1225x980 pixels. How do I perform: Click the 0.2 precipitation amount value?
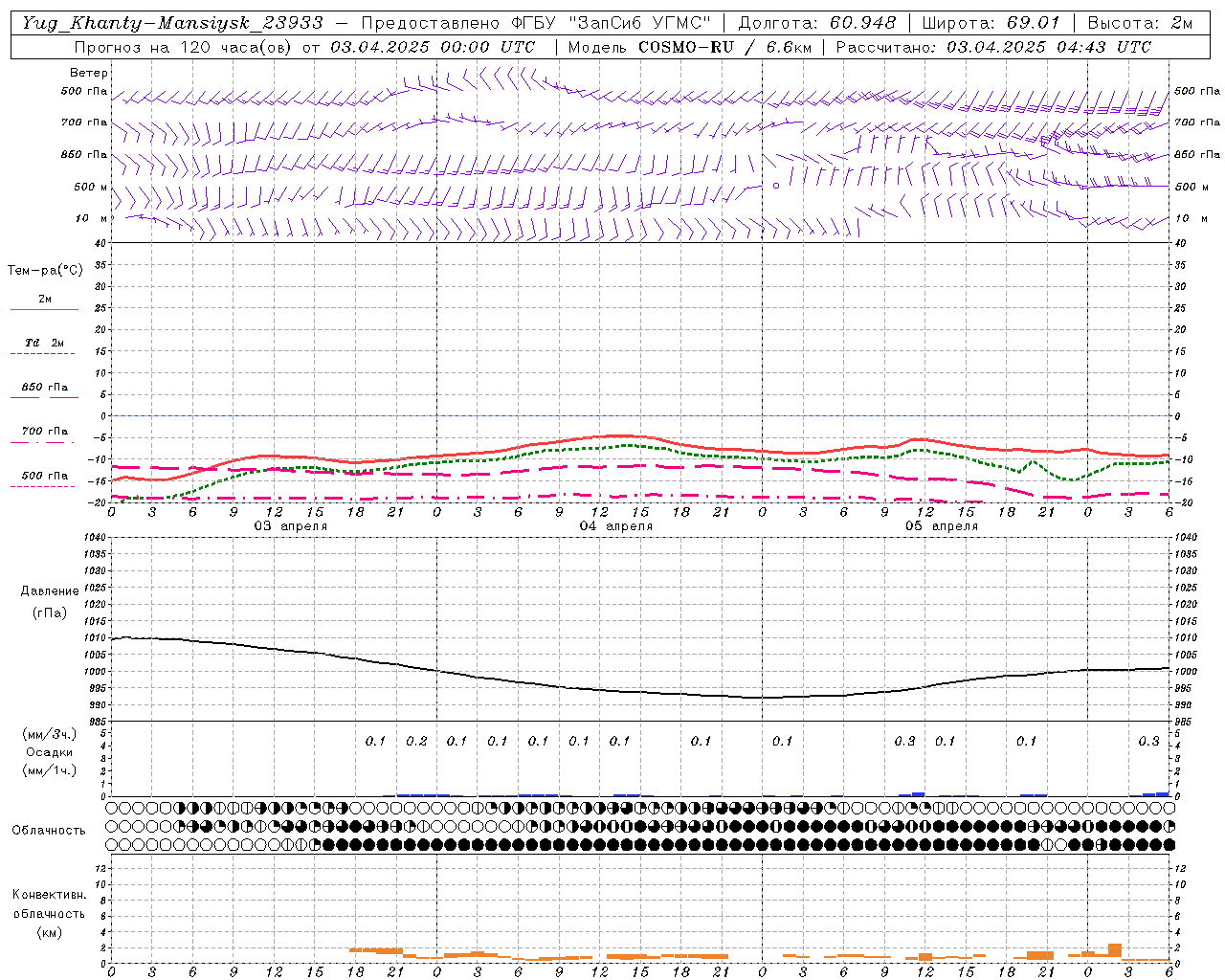tap(416, 742)
